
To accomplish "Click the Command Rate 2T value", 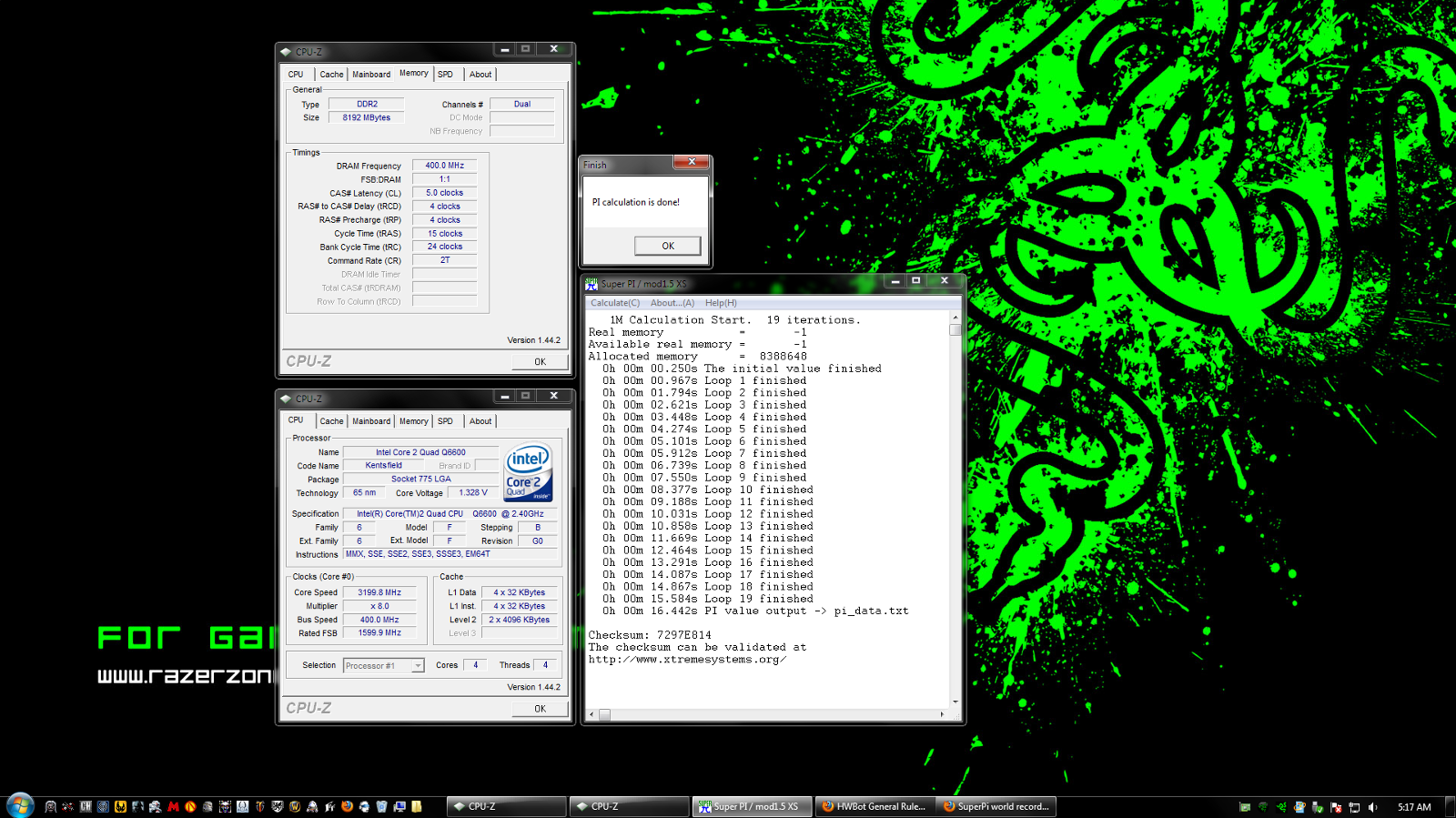I will [444, 260].
